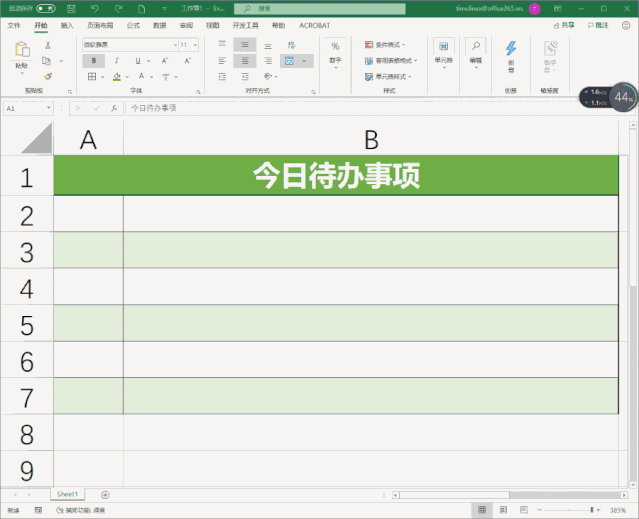Image resolution: width=639 pixels, height=519 pixels.
Task: Click the Sensitivity ribbon icon
Action: point(550,48)
